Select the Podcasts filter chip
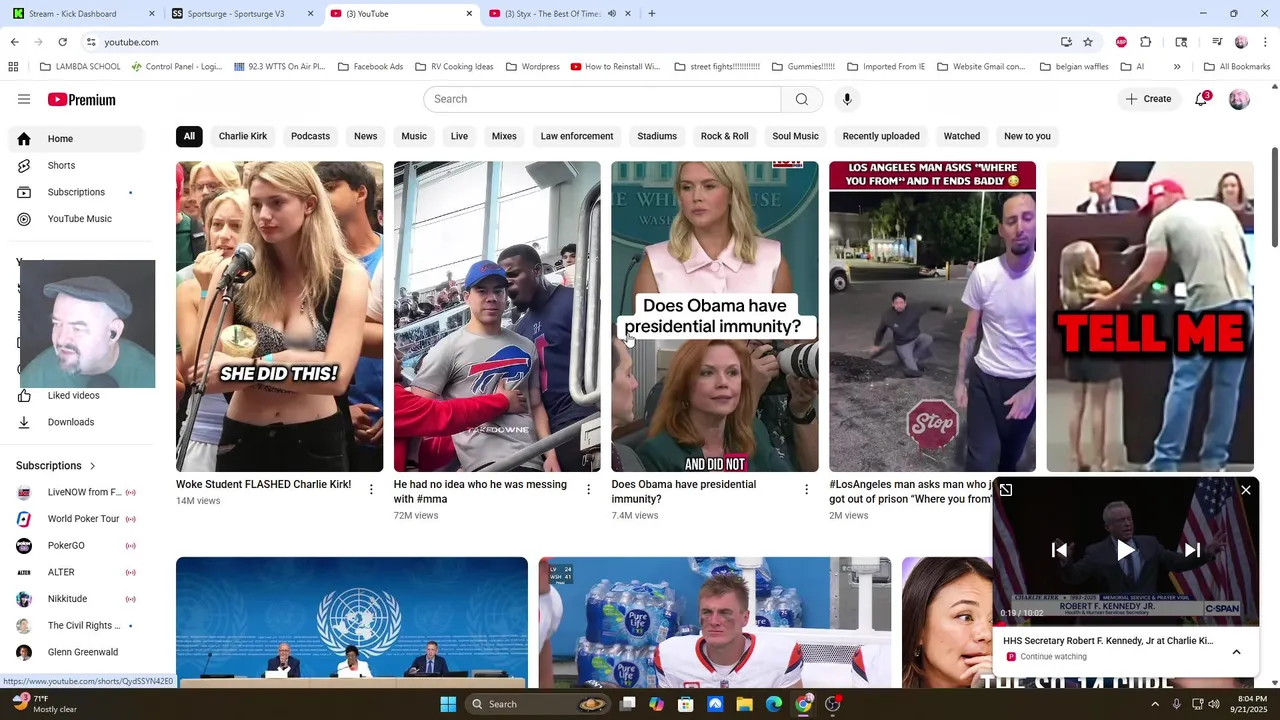The height and width of the screenshot is (720, 1280). click(x=310, y=136)
